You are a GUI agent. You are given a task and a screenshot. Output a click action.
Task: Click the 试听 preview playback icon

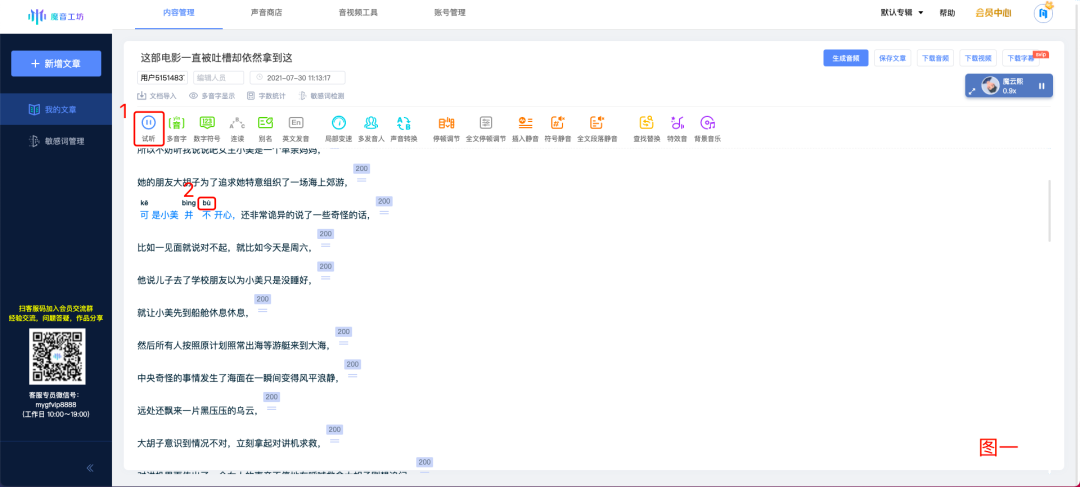point(148,123)
